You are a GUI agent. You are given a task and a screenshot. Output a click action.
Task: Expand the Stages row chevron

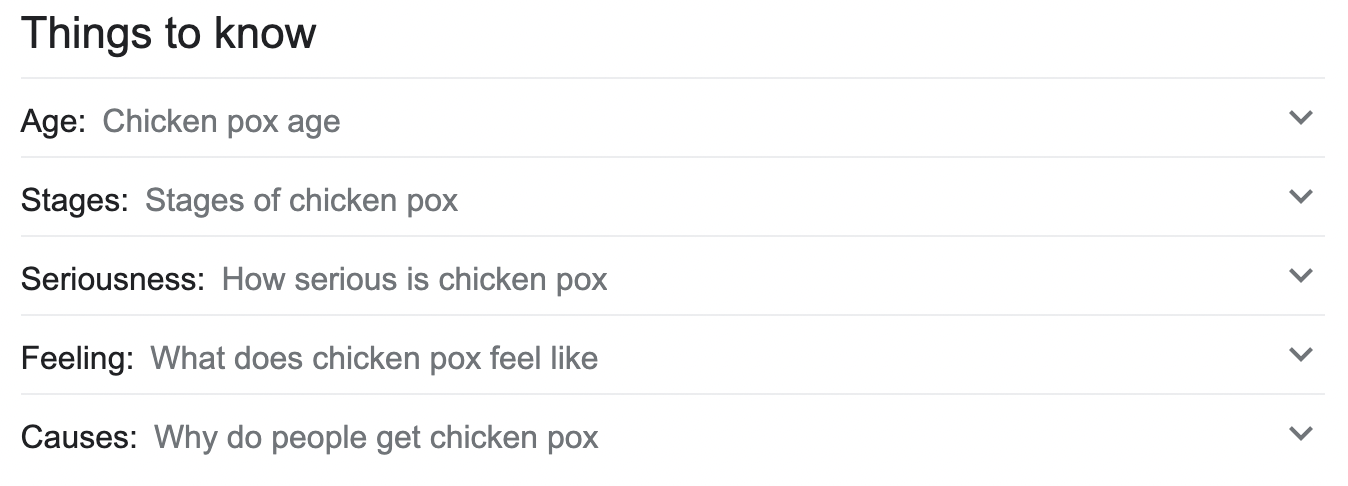click(x=1300, y=197)
